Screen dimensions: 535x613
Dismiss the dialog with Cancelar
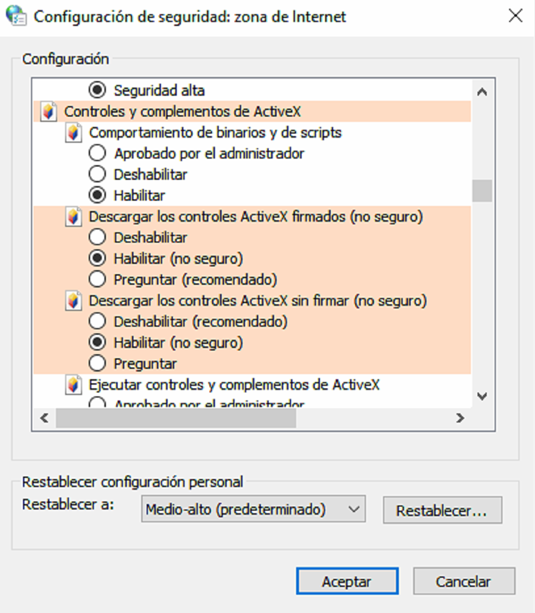(x=464, y=581)
